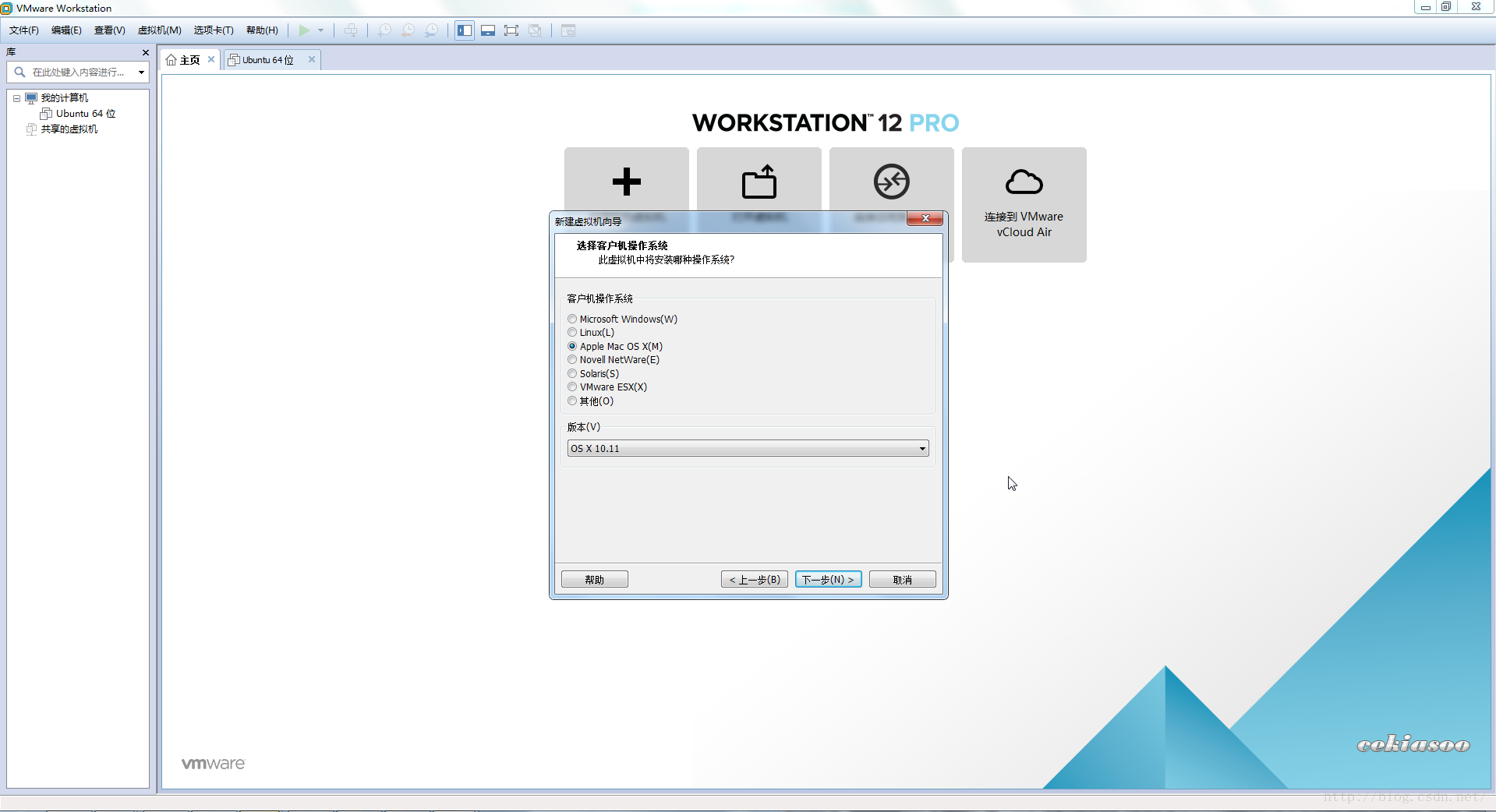
Task: Open the 文件(F) menu
Action: [24, 30]
